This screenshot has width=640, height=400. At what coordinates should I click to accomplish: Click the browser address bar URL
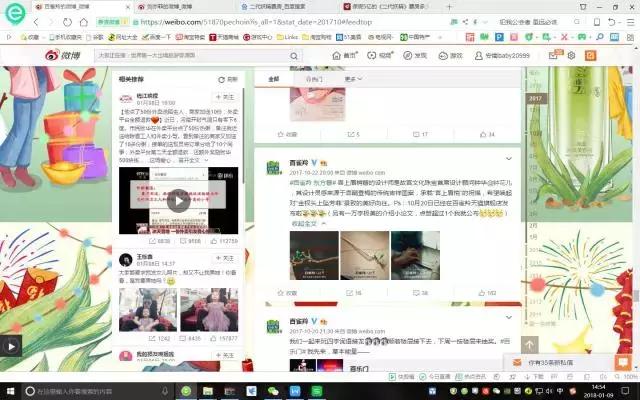coord(256,22)
